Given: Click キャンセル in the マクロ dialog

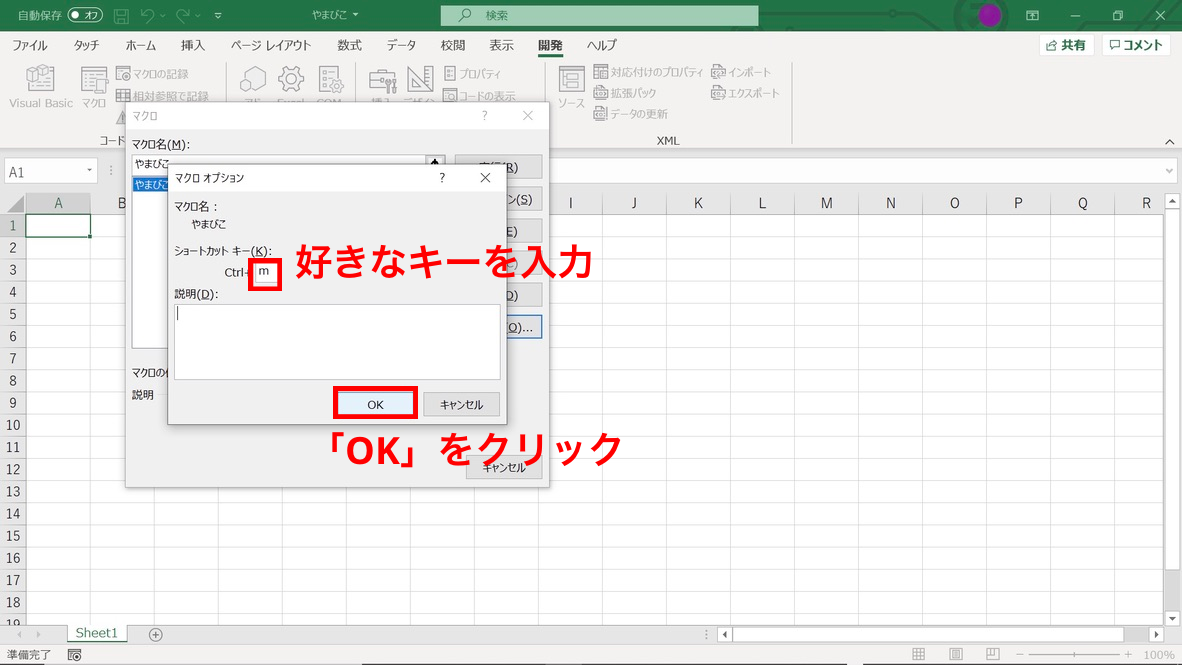Looking at the screenshot, I should pos(504,467).
